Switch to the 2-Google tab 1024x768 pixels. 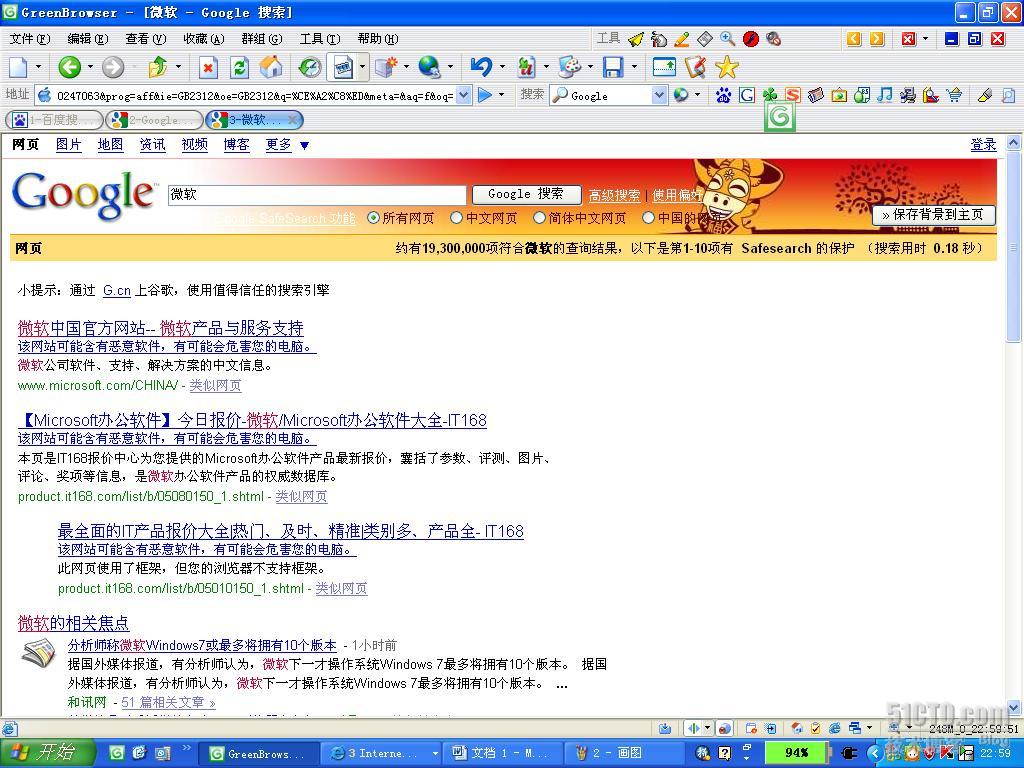pyautogui.click(x=155, y=120)
